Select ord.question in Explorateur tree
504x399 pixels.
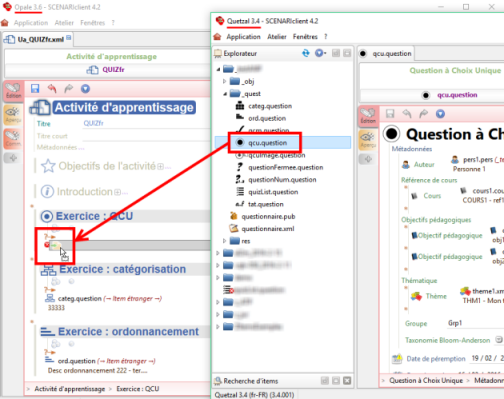tap(267, 118)
